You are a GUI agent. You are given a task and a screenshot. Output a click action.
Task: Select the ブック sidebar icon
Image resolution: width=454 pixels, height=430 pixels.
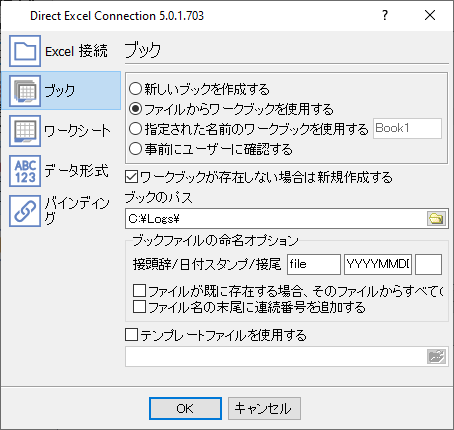[x=25, y=91]
